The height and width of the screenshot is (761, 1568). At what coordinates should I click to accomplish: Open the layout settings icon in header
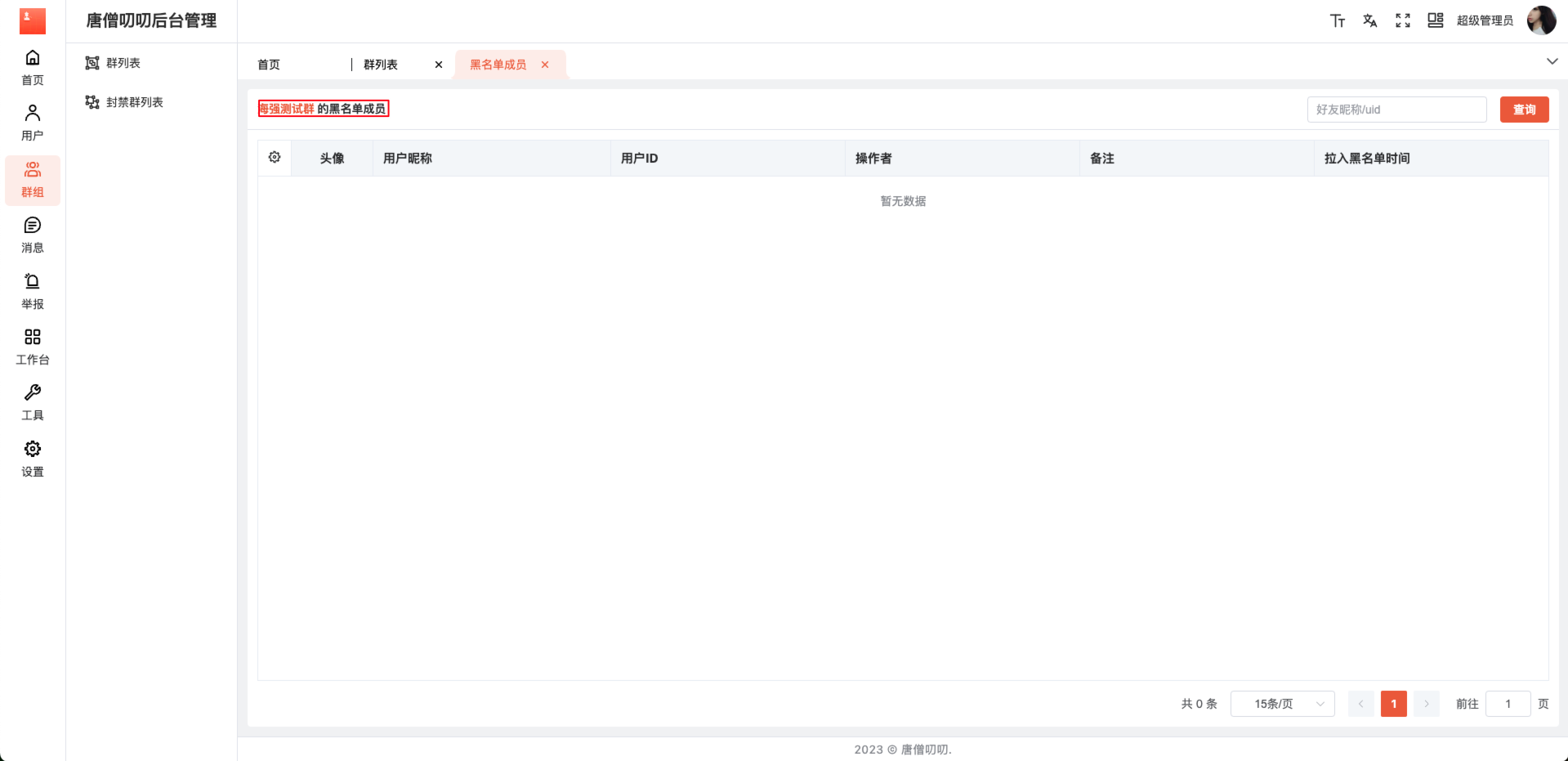(1435, 21)
